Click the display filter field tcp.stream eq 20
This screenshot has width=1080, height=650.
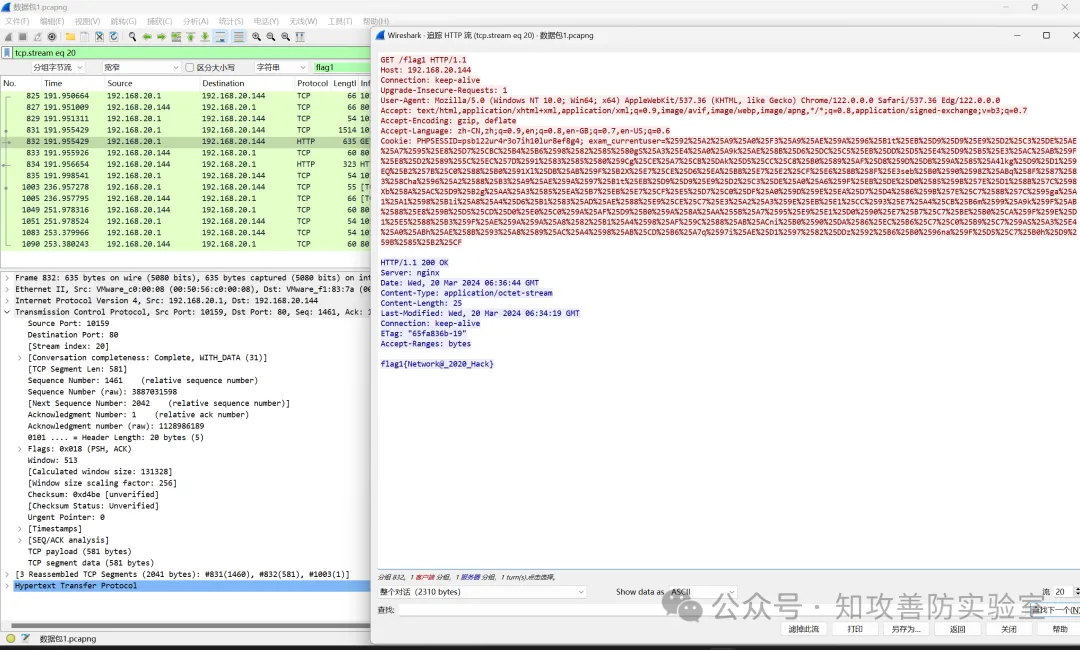coord(191,53)
